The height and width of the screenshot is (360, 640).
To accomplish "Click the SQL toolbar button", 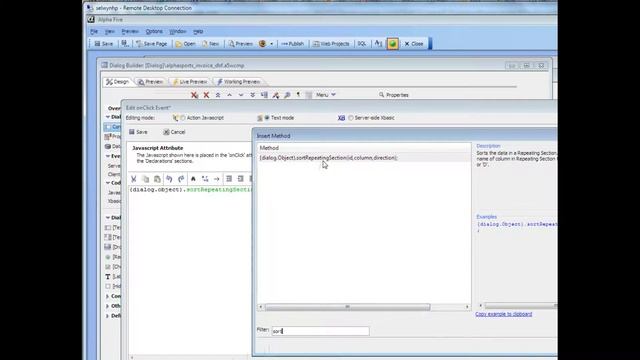I will pos(362,44).
